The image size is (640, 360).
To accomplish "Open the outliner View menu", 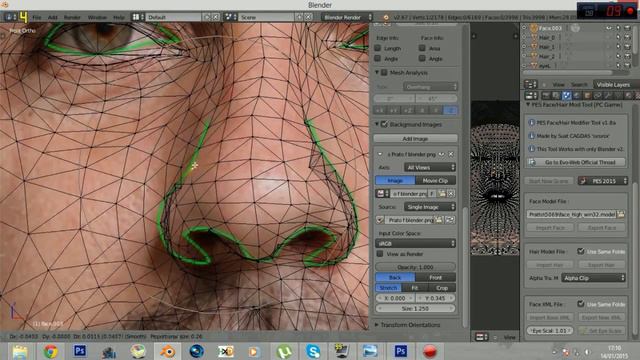I will pos(558,84).
